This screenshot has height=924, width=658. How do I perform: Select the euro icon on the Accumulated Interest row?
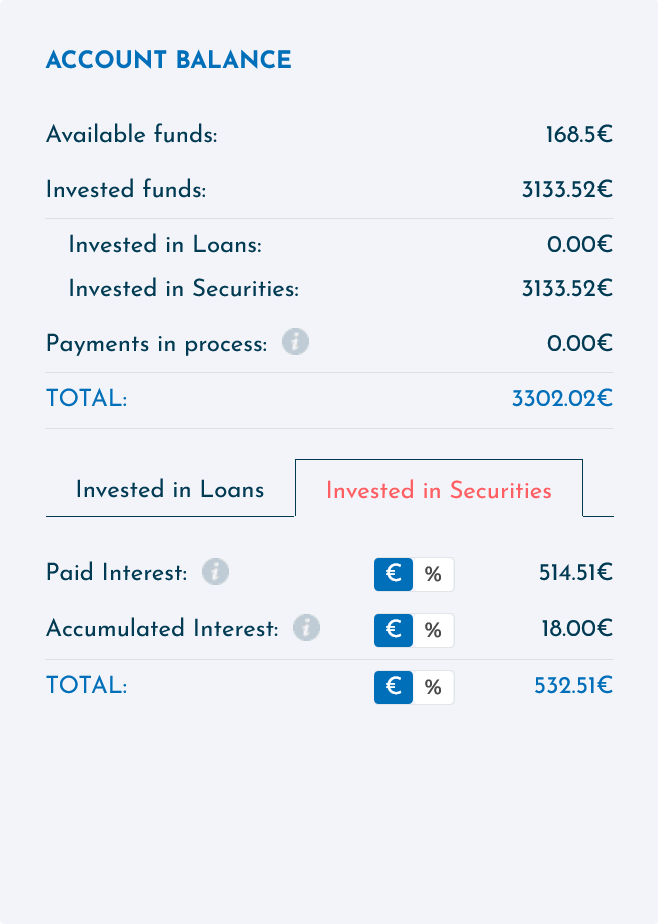(x=393, y=630)
